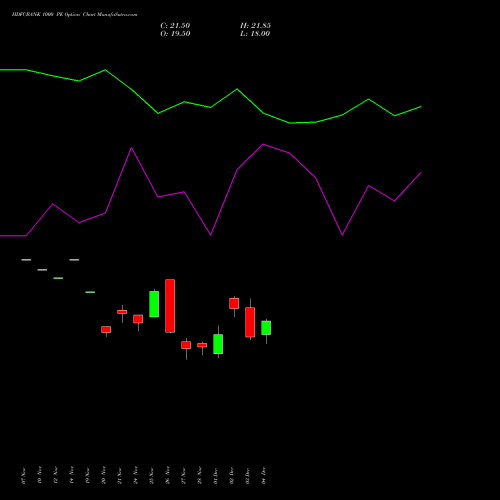Screen dimensions: 500x500
Task: Select the green candlestick for 01 Dec
Action: tap(218, 344)
